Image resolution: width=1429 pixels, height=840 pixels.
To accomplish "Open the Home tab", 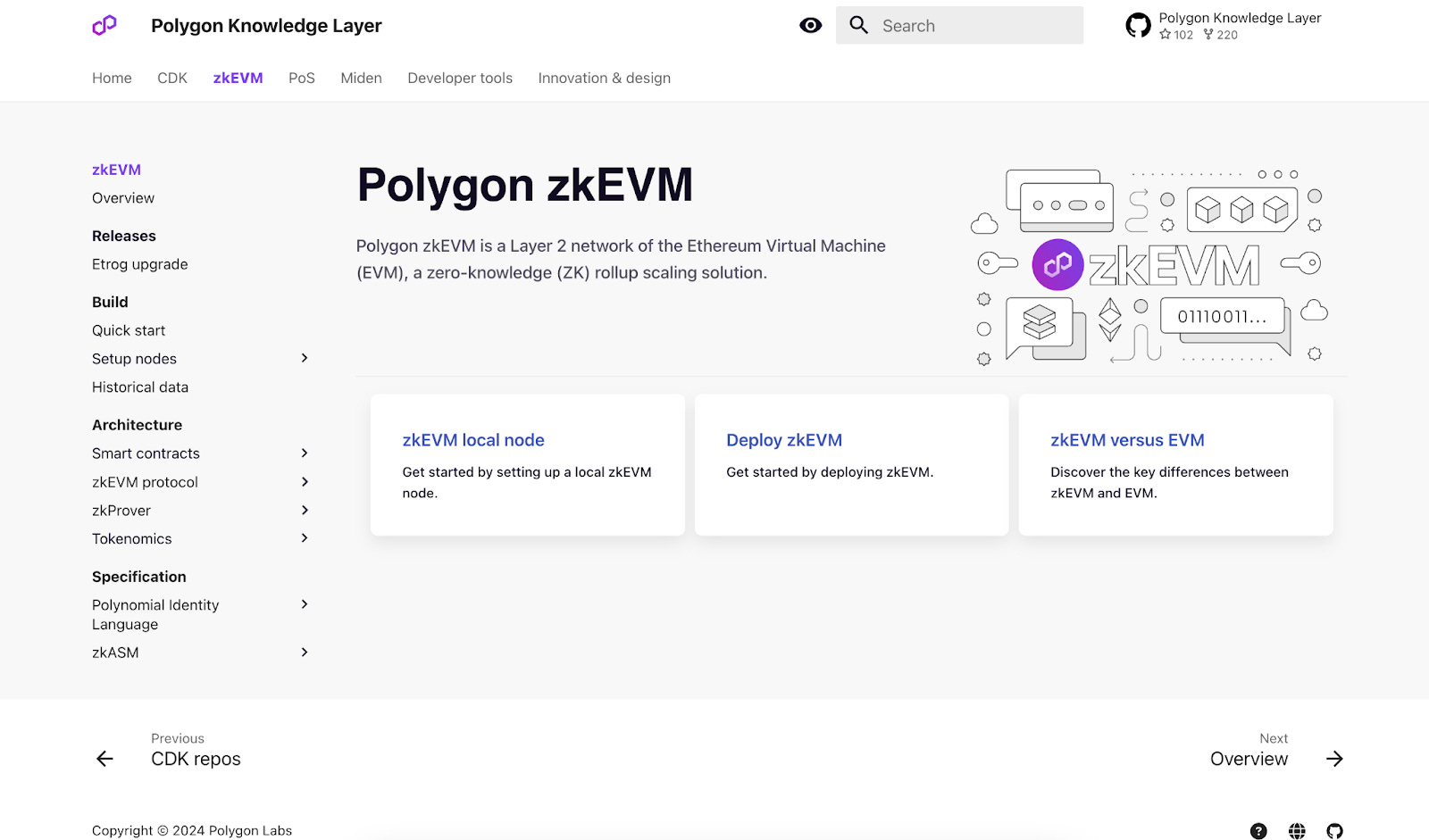I will tap(112, 78).
